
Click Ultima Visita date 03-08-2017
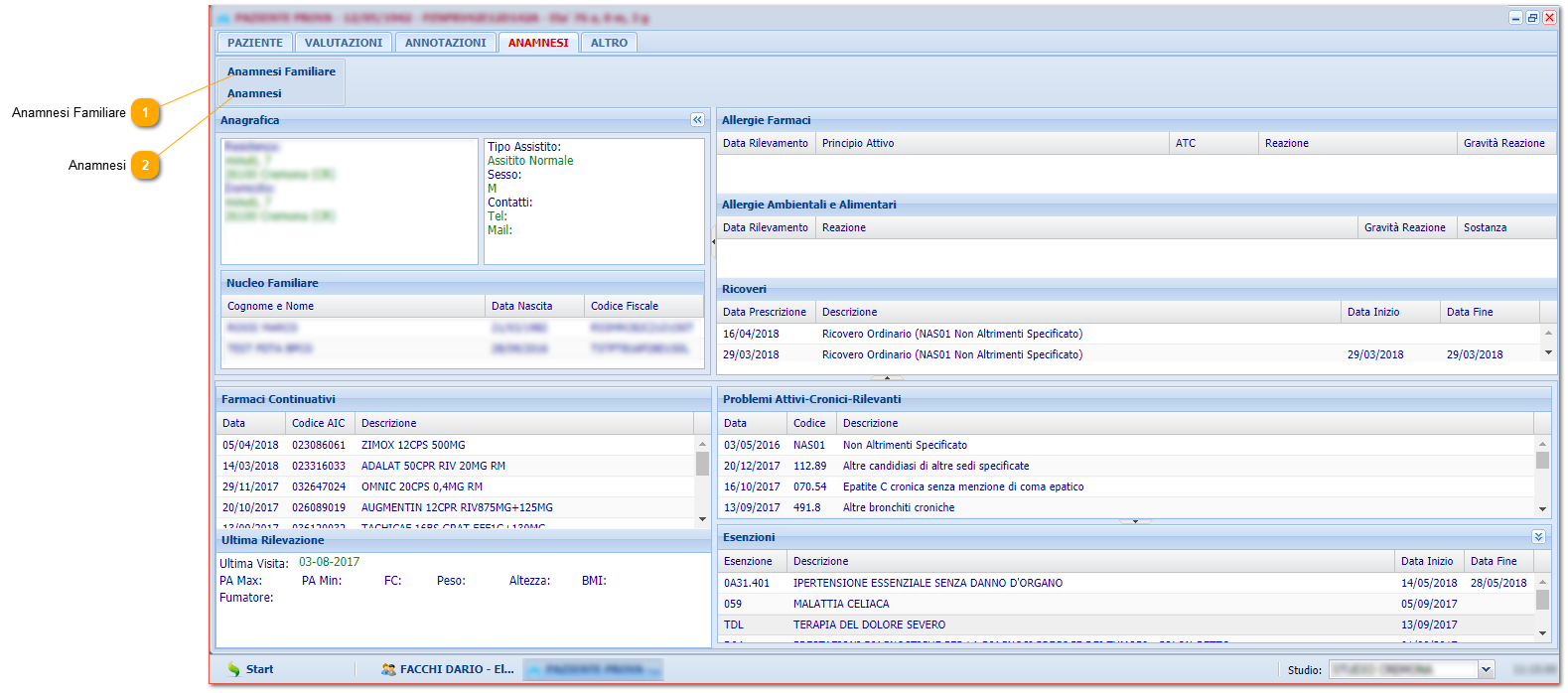(x=330, y=562)
